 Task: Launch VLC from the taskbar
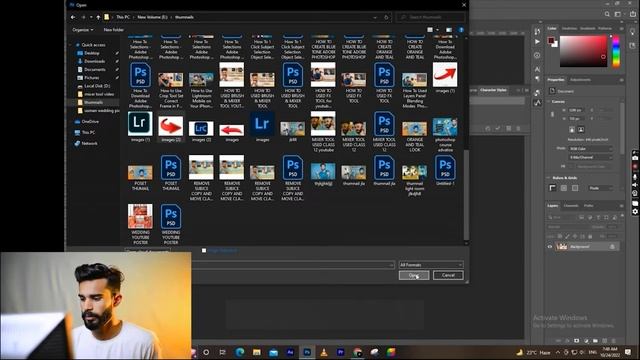click(x=324, y=352)
